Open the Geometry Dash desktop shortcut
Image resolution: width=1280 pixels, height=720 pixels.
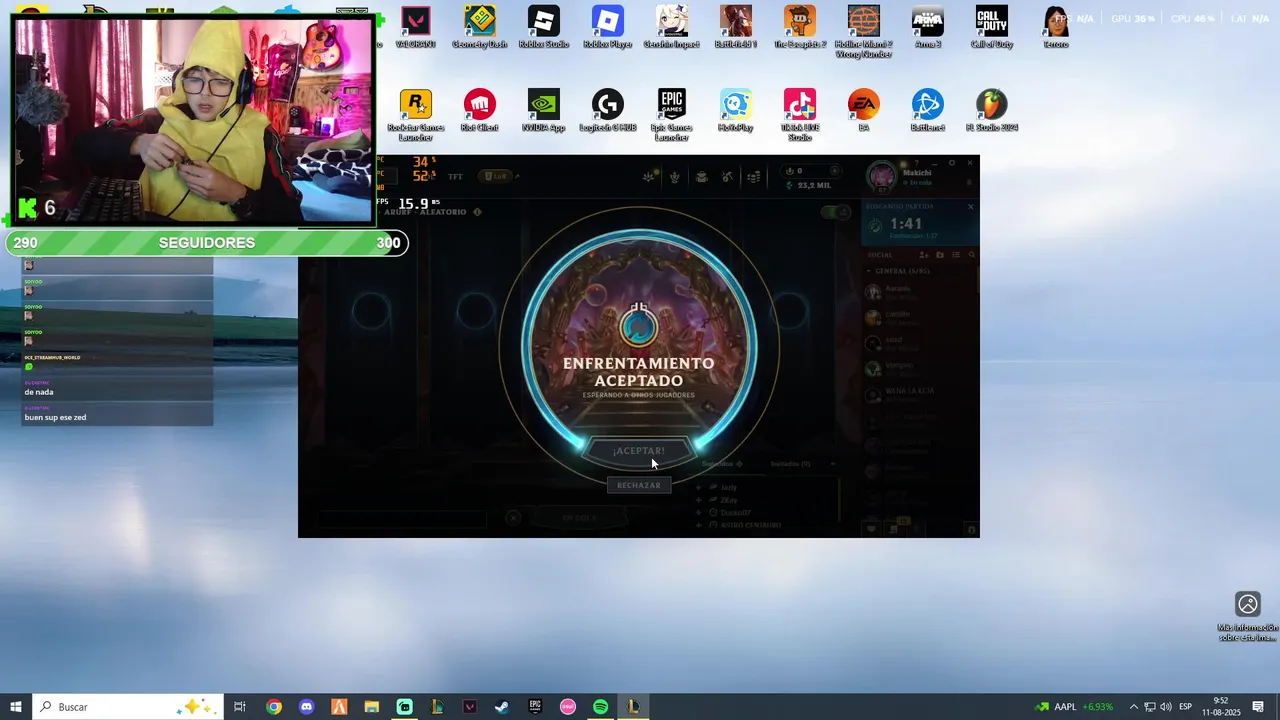pyautogui.click(x=479, y=28)
